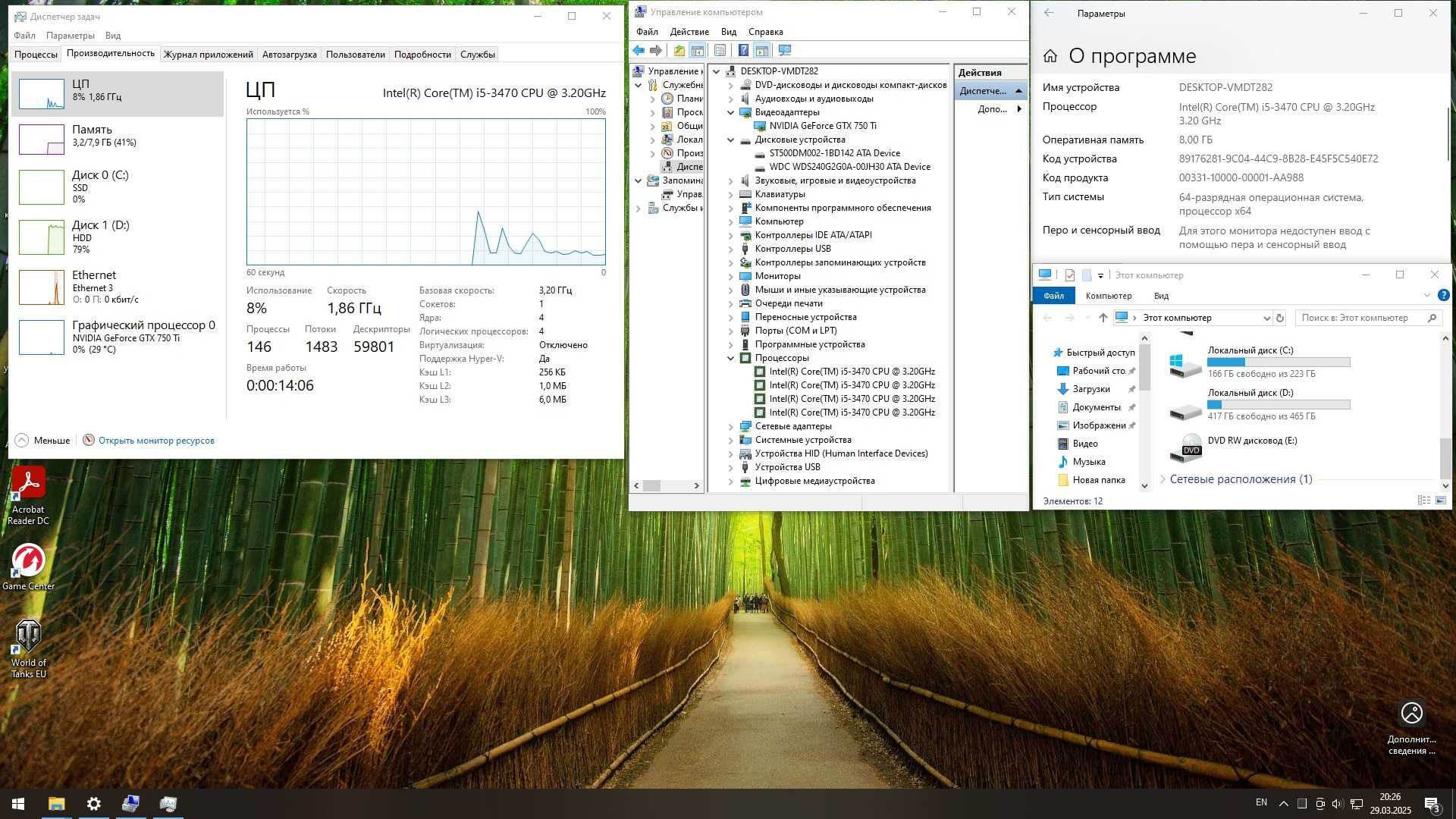This screenshot has width=1456, height=819.
Task: Switch to the Службы tab in Task Manager
Action: [x=478, y=54]
